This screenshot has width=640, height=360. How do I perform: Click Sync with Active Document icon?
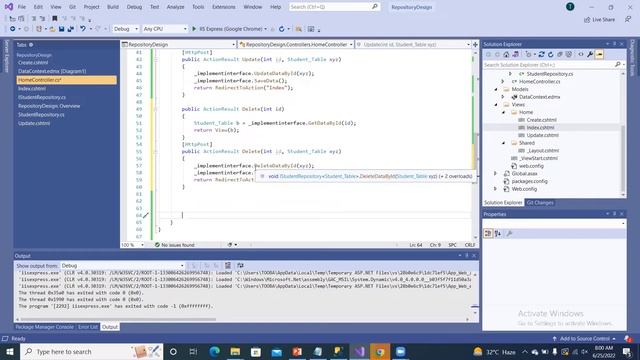(541, 54)
